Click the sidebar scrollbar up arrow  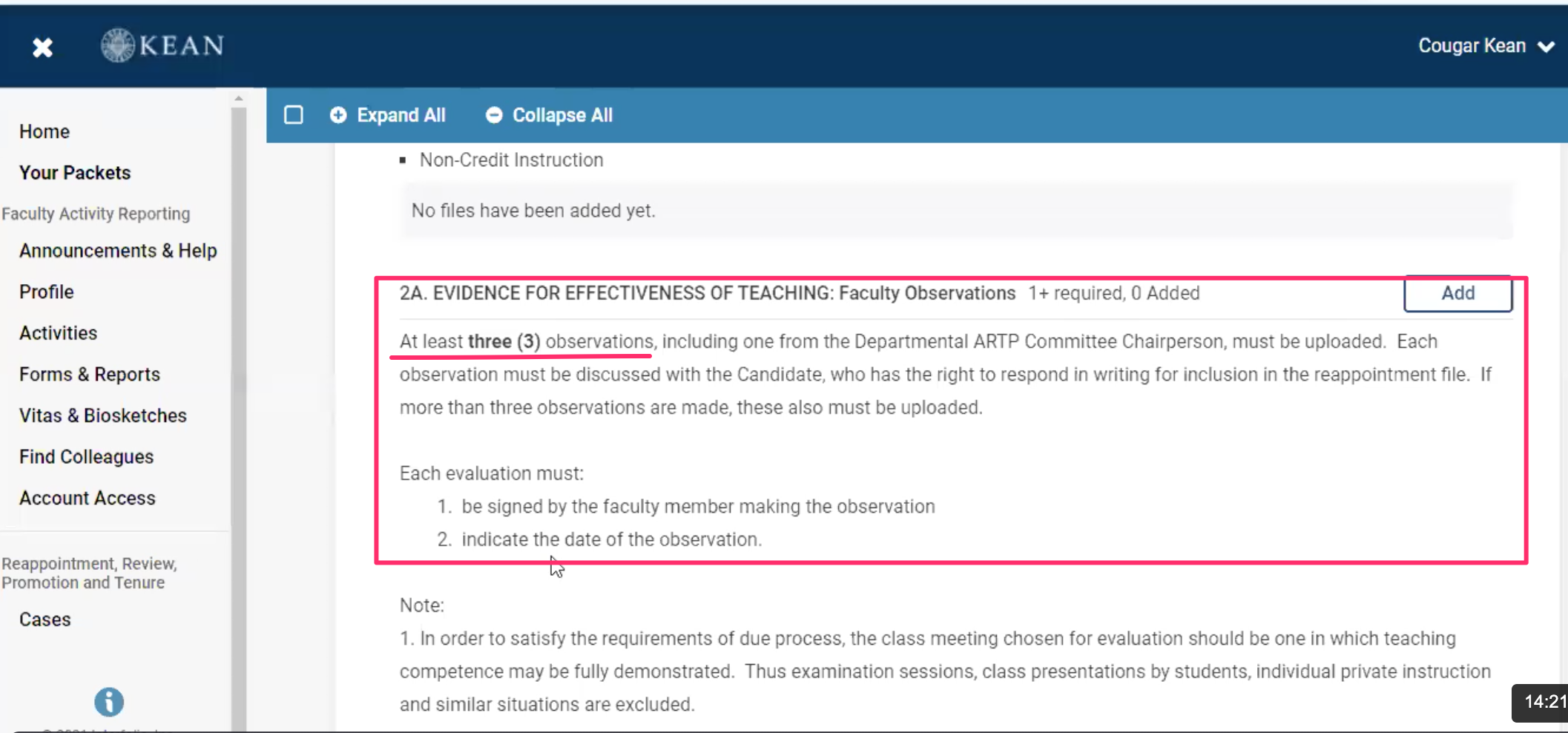[238, 98]
